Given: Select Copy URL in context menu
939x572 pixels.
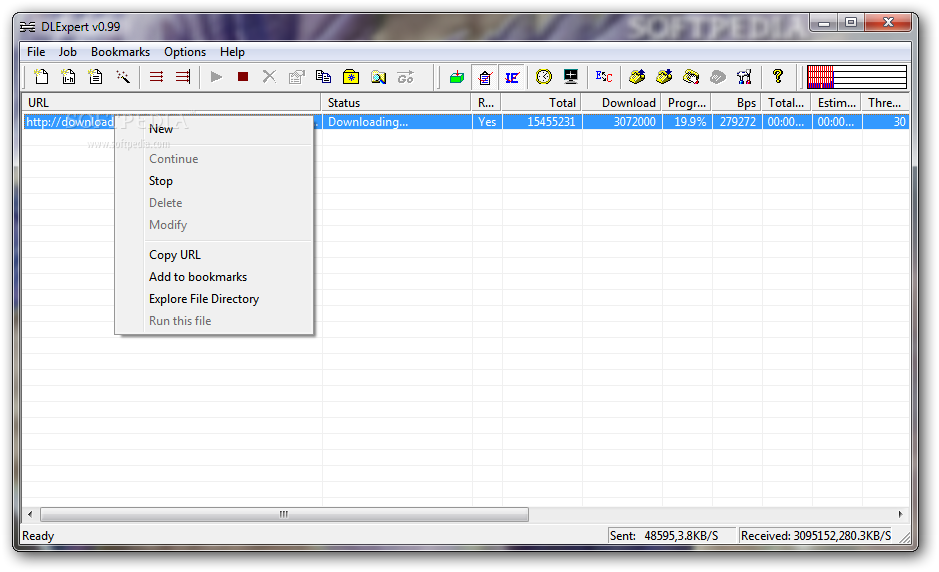Looking at the screenshot, I should [214, 255].
